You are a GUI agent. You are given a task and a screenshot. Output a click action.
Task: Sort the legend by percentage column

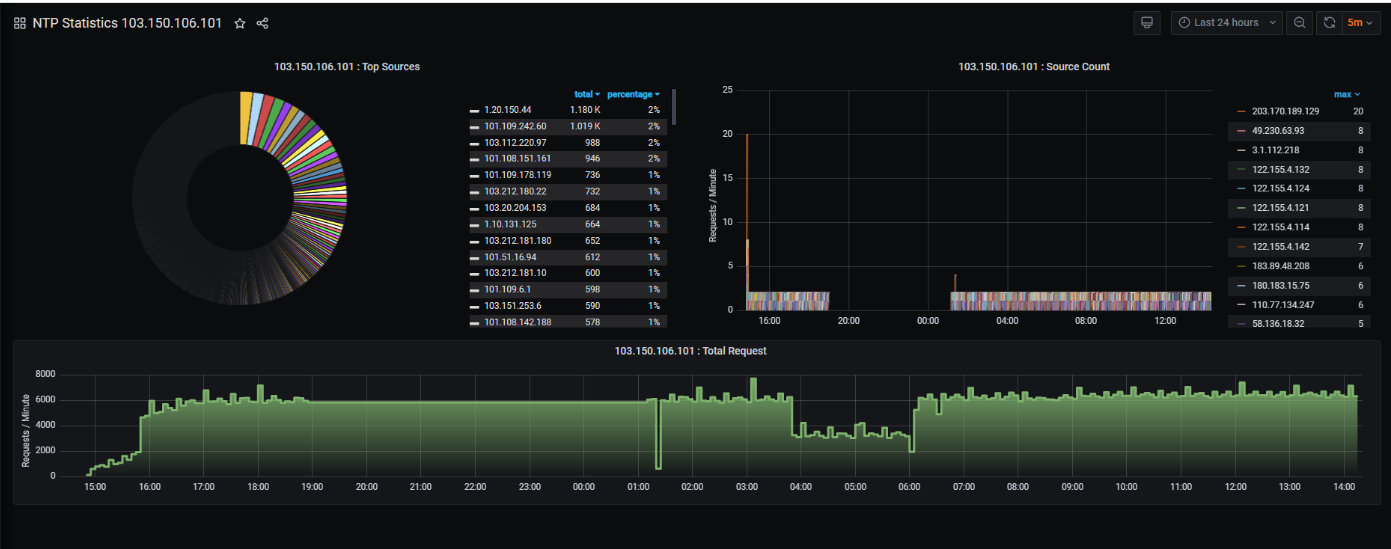(633, 94)
